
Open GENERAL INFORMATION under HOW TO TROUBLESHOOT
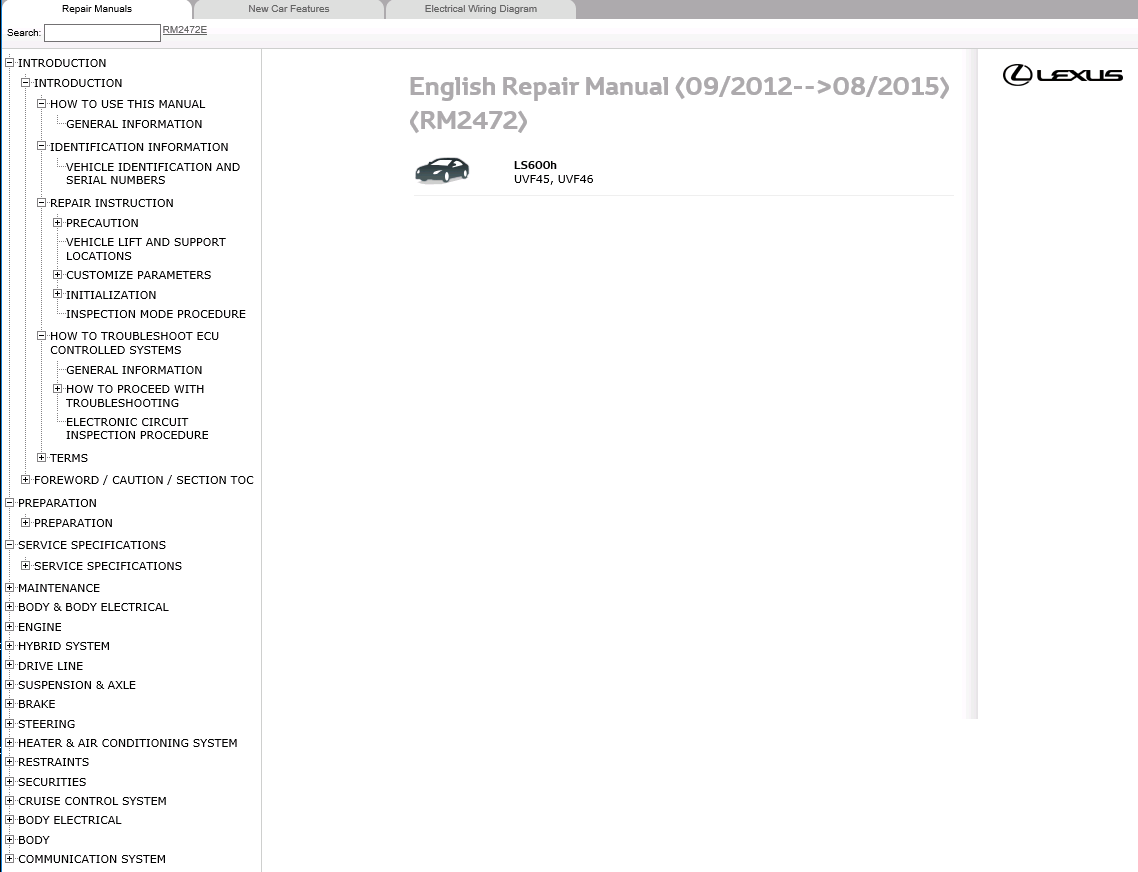tap(134, 370)
